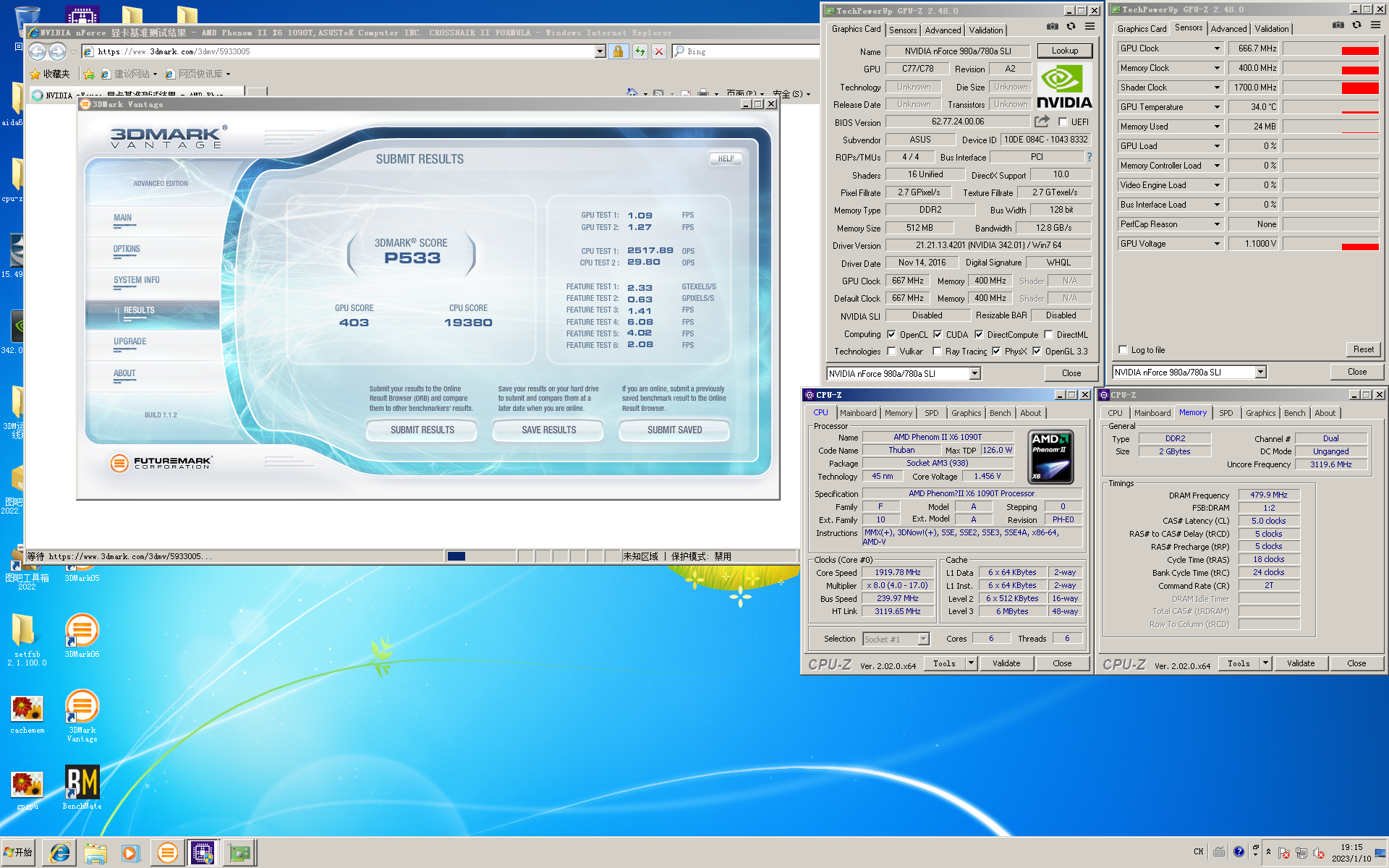Click Validate button in CPU-Z Memory window
This screenshot has height=868, width=1389.
pos(1301,663)
